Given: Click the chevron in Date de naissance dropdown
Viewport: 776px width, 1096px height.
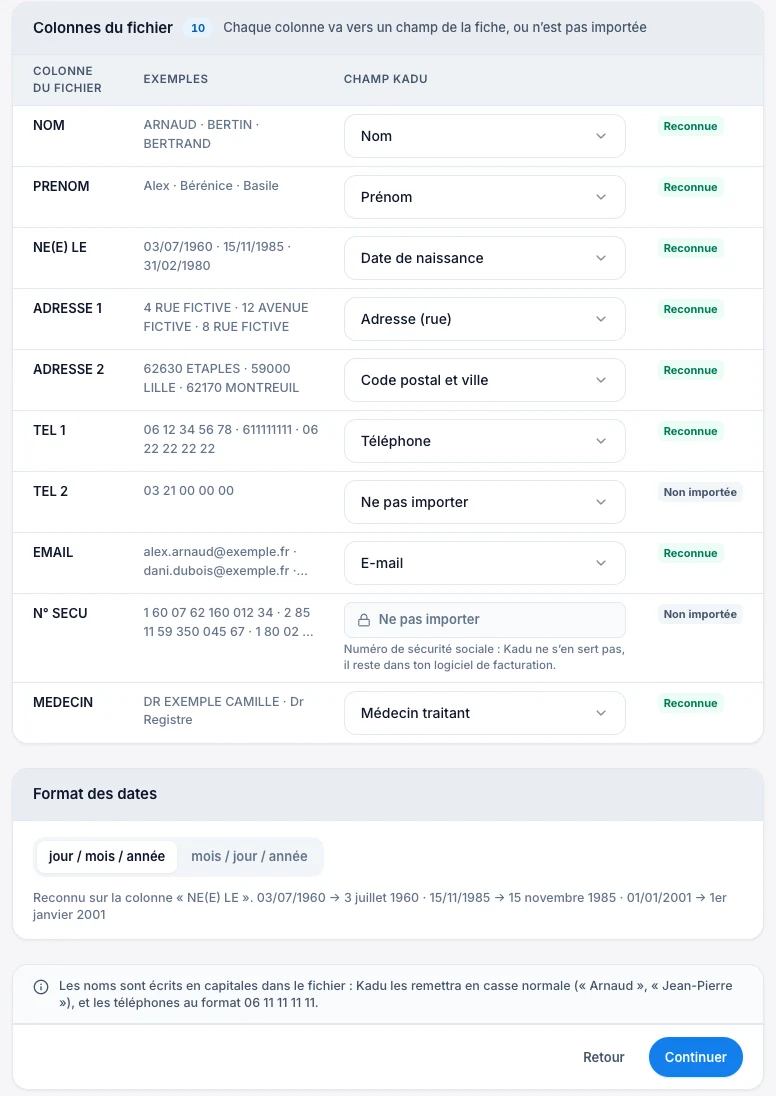Looking at the screenshot, I should click(x=601, y=258).
